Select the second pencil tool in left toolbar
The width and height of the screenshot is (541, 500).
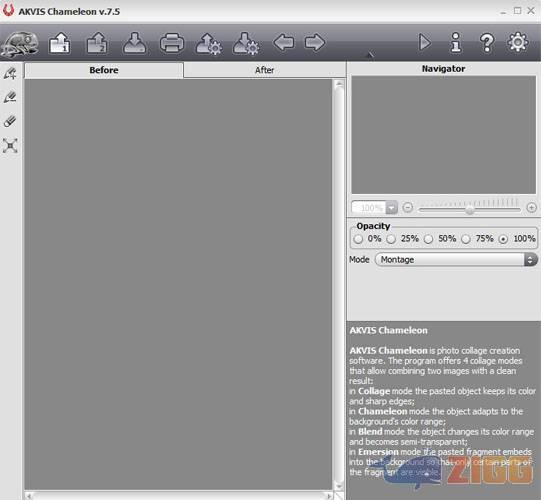10,97
